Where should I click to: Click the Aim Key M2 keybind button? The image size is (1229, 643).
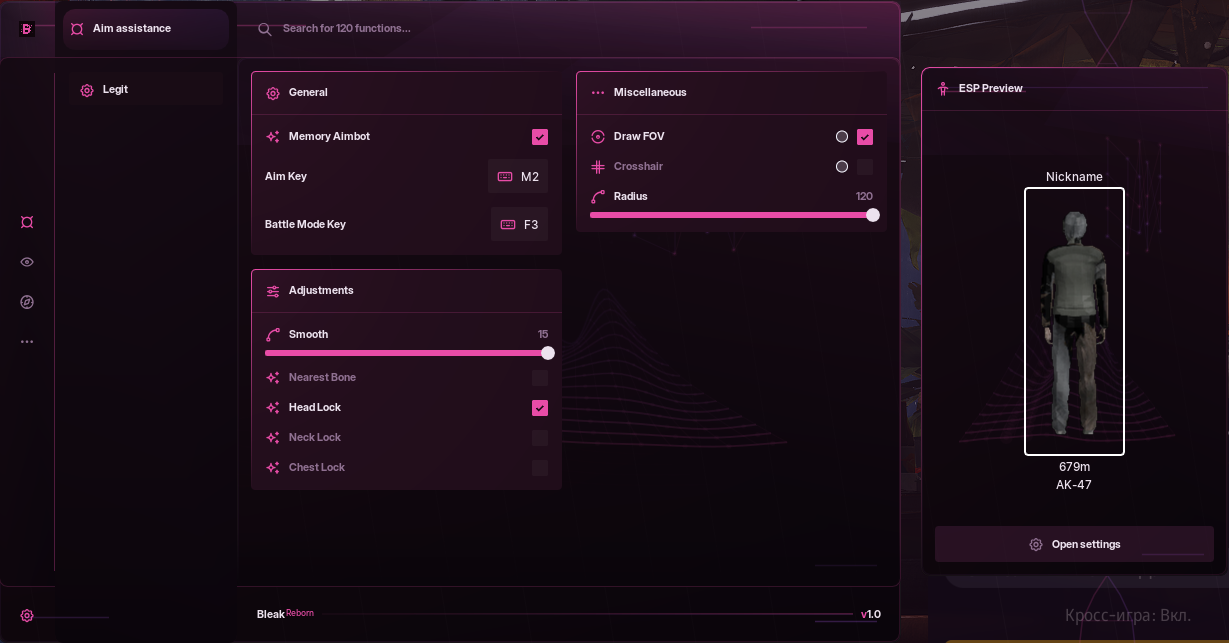coord(518,177)
